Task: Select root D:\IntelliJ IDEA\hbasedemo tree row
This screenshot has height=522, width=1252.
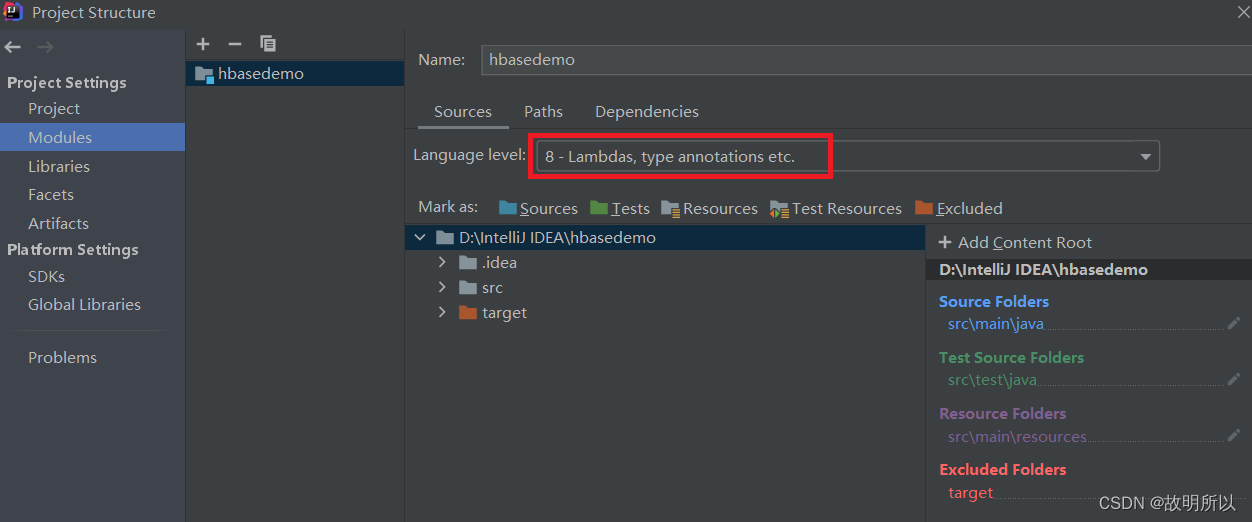Action: [665, 238]
